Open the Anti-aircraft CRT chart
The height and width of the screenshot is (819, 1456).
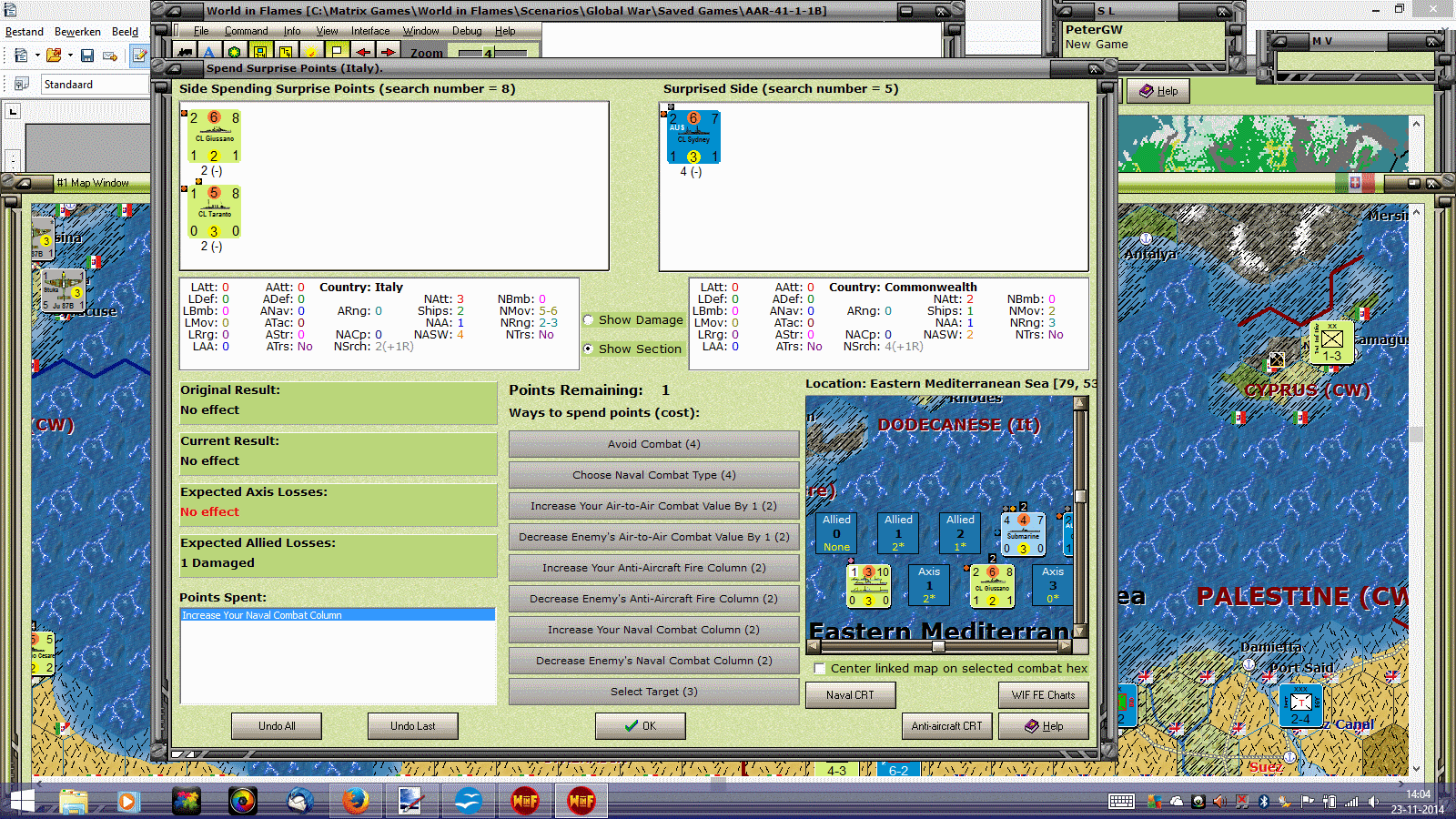click(x=946, y=726)
